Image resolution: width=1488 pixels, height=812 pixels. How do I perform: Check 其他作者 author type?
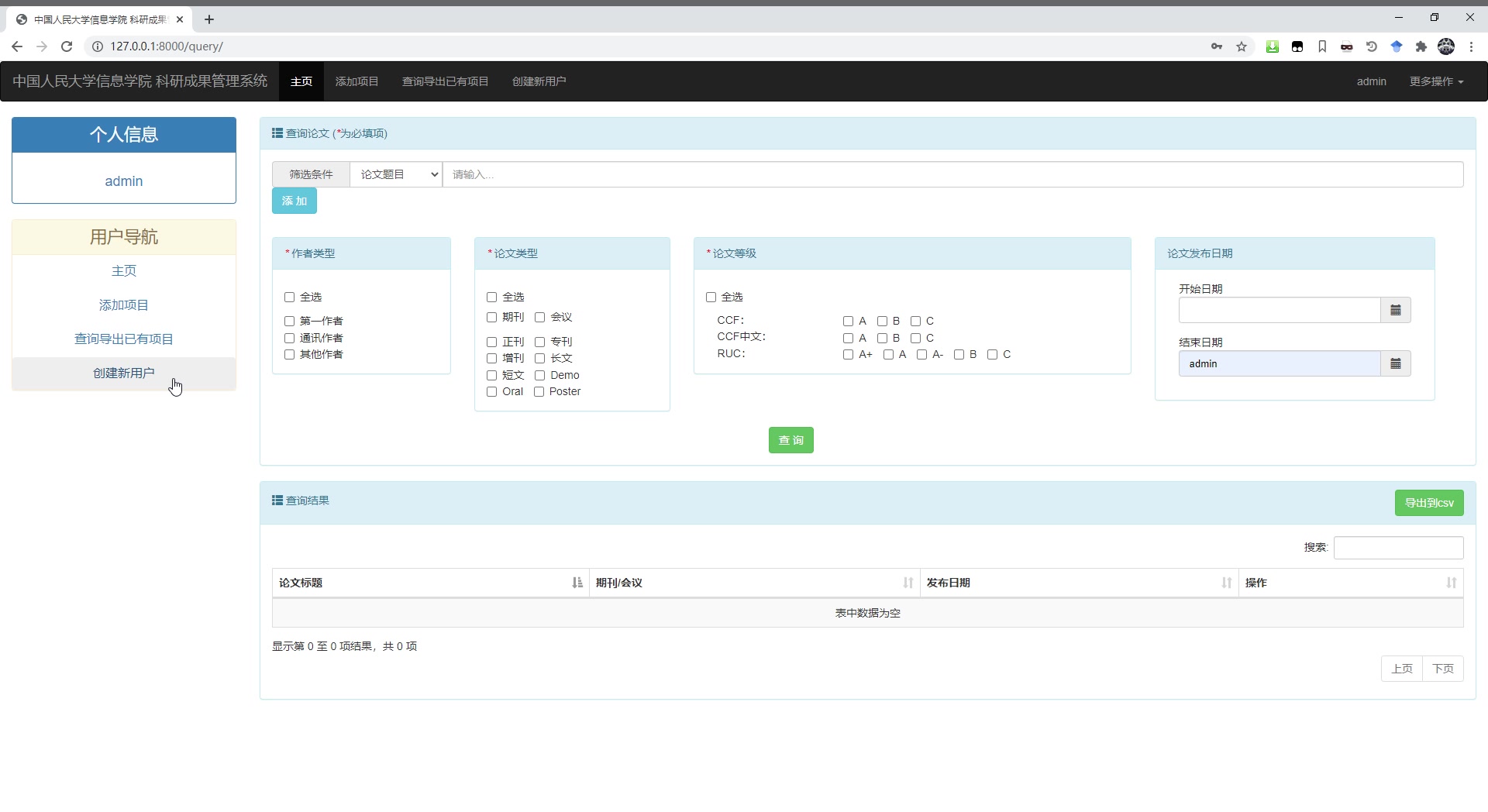coord(289,354)
